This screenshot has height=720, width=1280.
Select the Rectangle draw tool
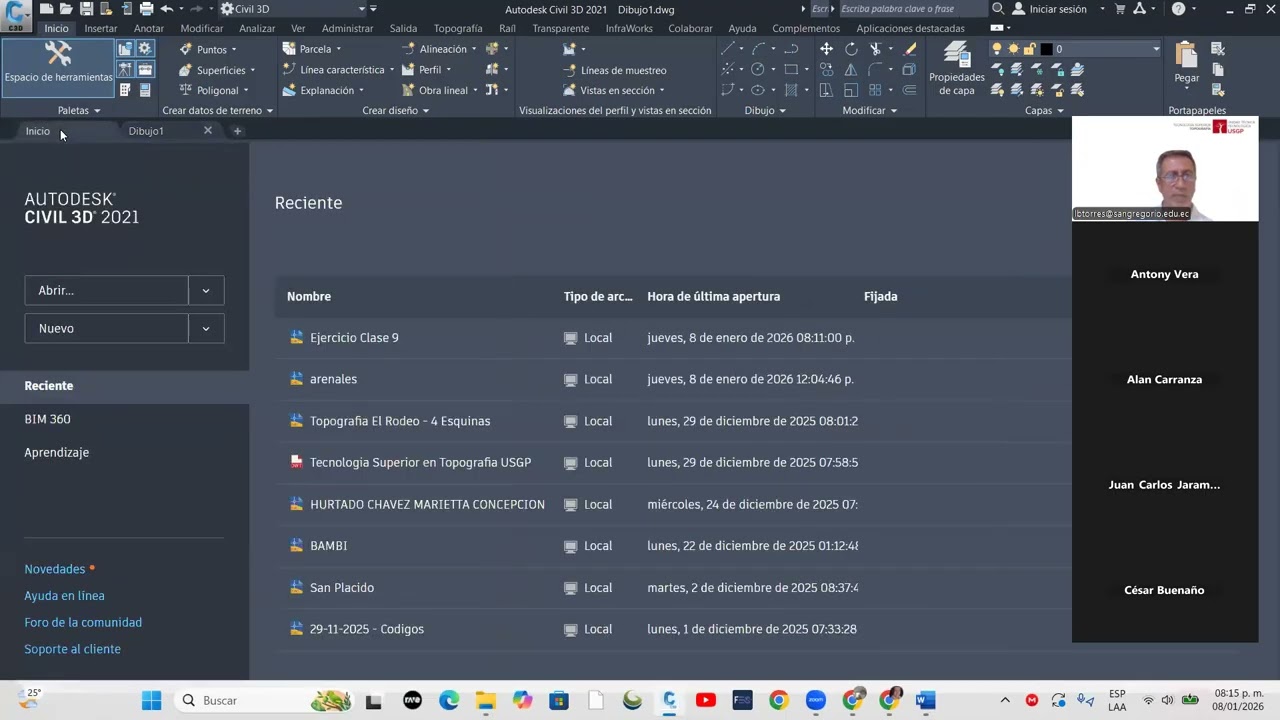click(791, 69)
